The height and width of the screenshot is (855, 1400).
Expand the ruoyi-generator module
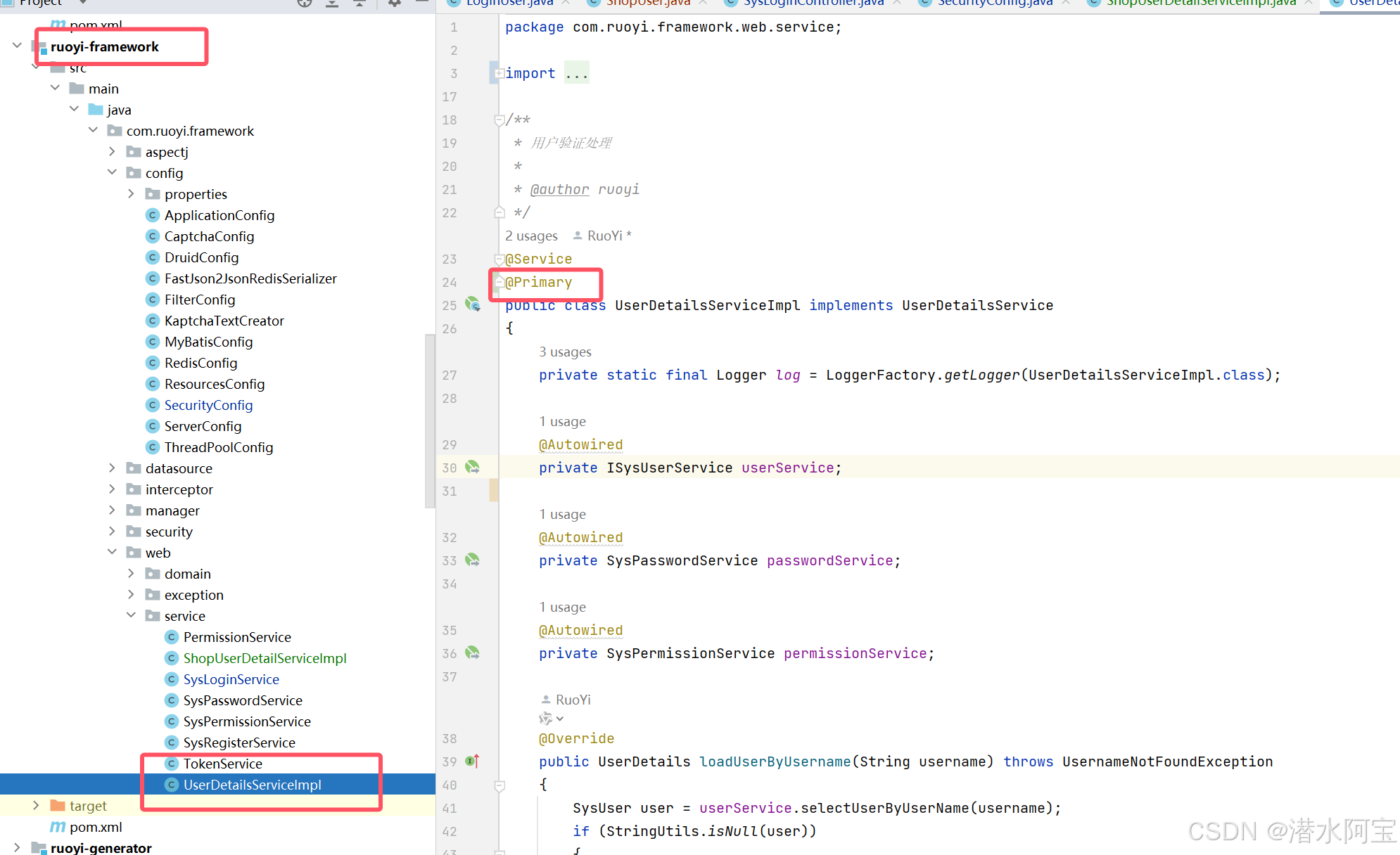(17, 848)
